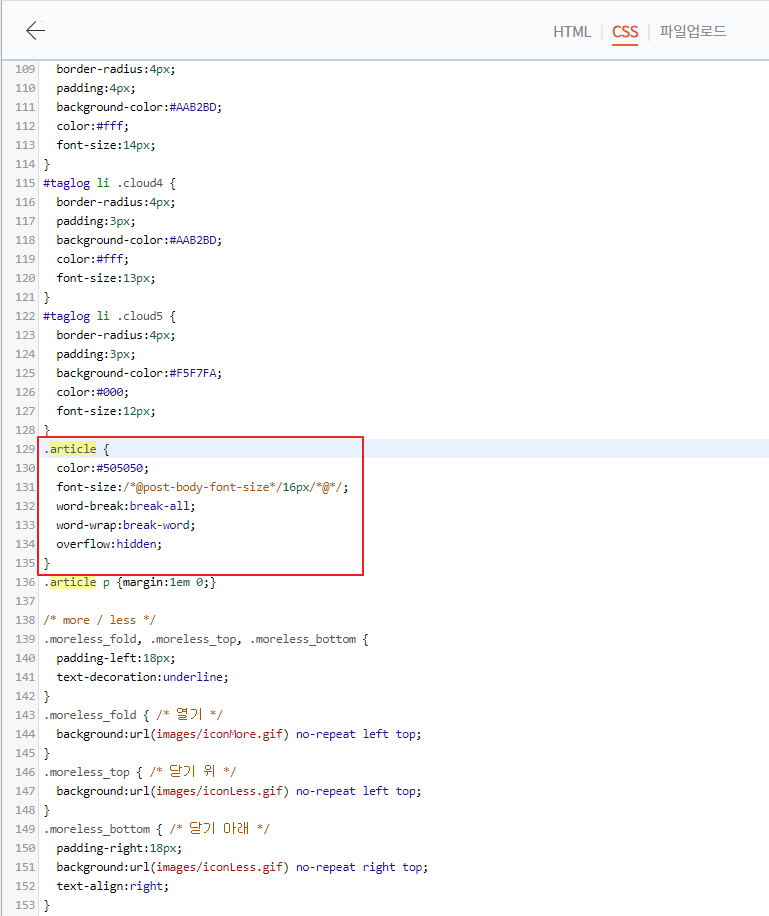Click the '.moreless_fold, .moreless_top, .moreless_bottom' selector
The width and height of the screenshot is (769, 916).
click(206, 639)
